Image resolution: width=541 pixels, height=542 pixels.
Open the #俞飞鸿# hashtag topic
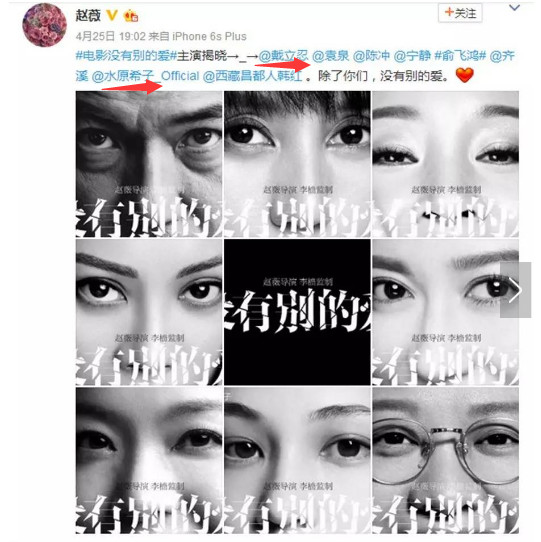460,56
